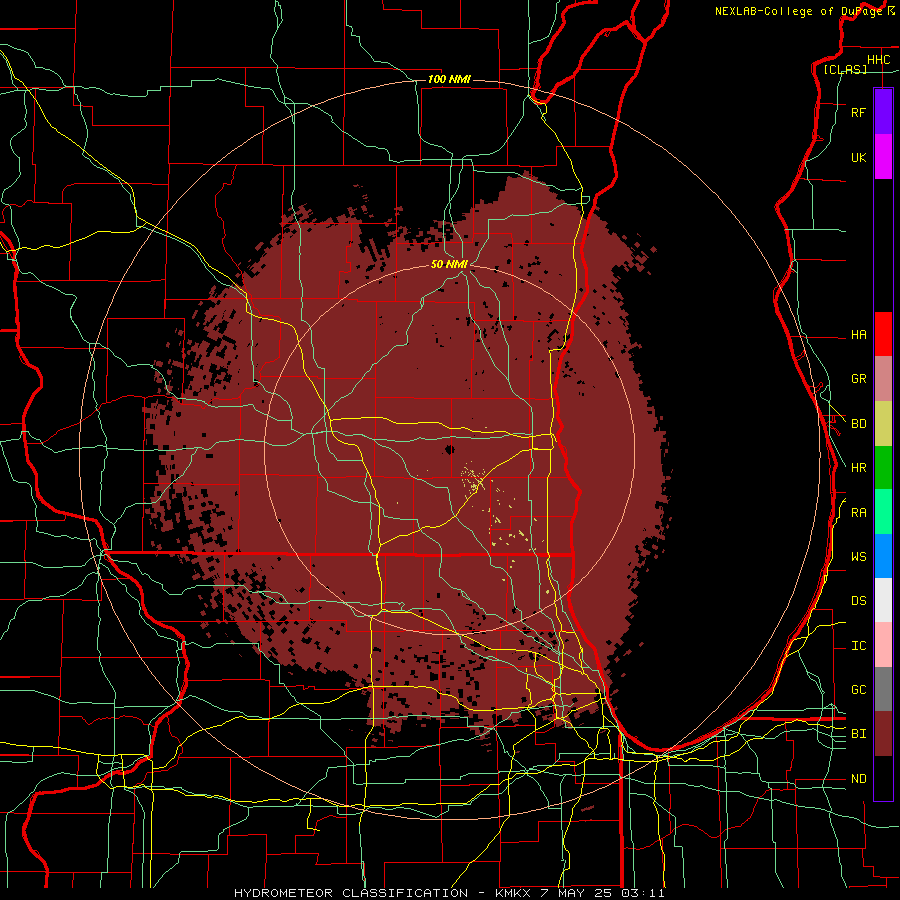Click the brown BI biological swatch in legend
The image size is (900, 900).
883,734
